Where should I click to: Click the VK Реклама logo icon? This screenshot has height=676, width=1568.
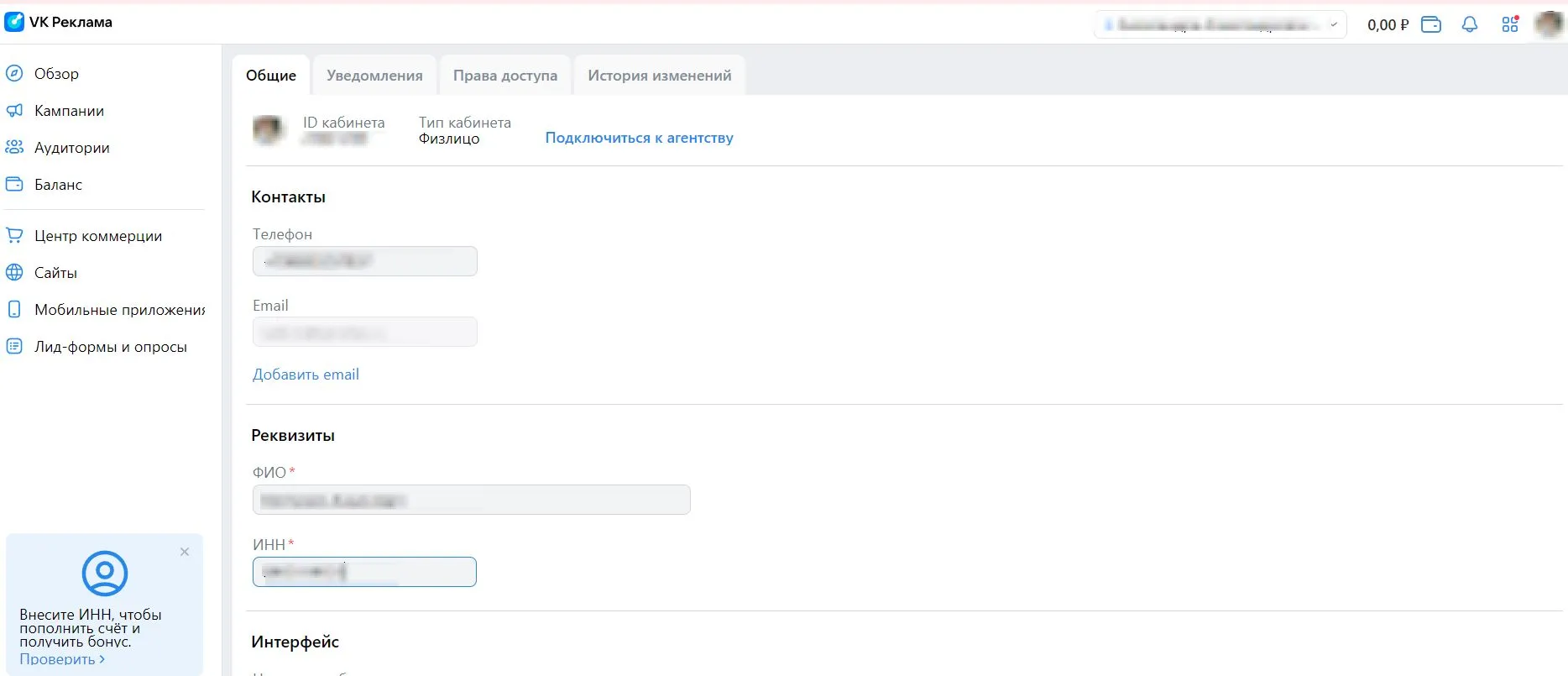click(14, 22)
